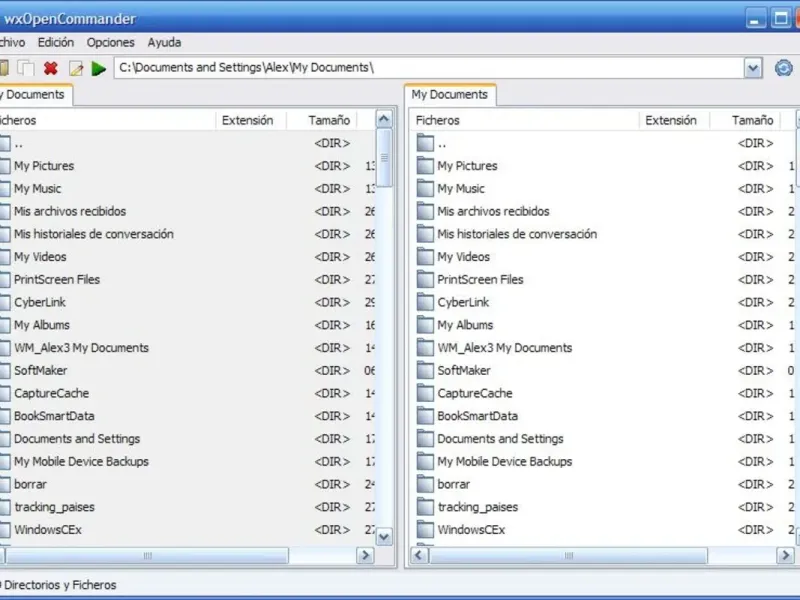Click PrintScreen Files folder icon in right panel
This screenshot has width=800, height=600.
click(x=425, y=279)
